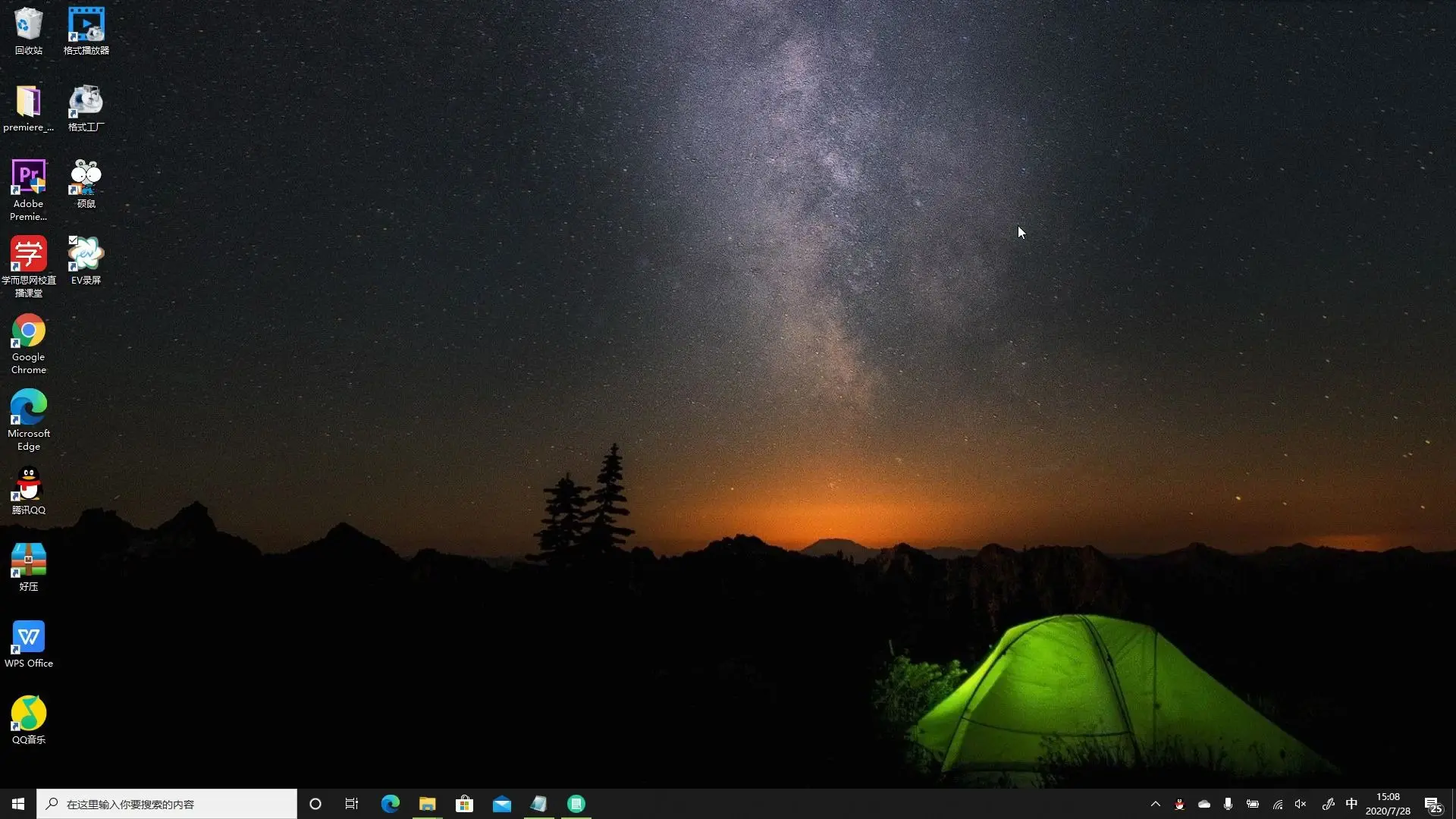Select the EV录屏 screen recorder shortcut
This screenshot has height=819, width=1456.
point(86,262)
